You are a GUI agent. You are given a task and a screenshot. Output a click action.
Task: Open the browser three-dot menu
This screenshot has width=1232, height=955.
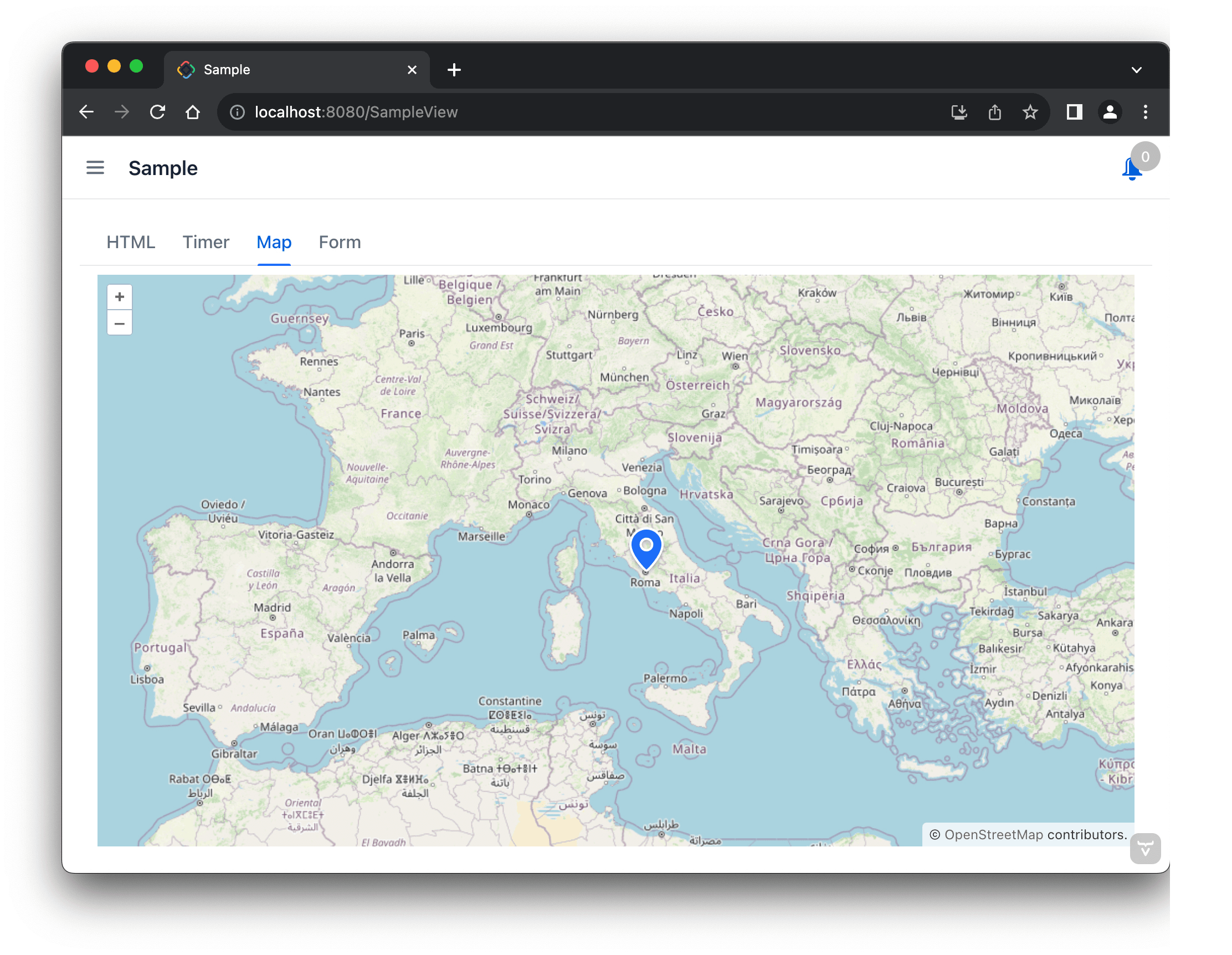(x=1145, y=112)
